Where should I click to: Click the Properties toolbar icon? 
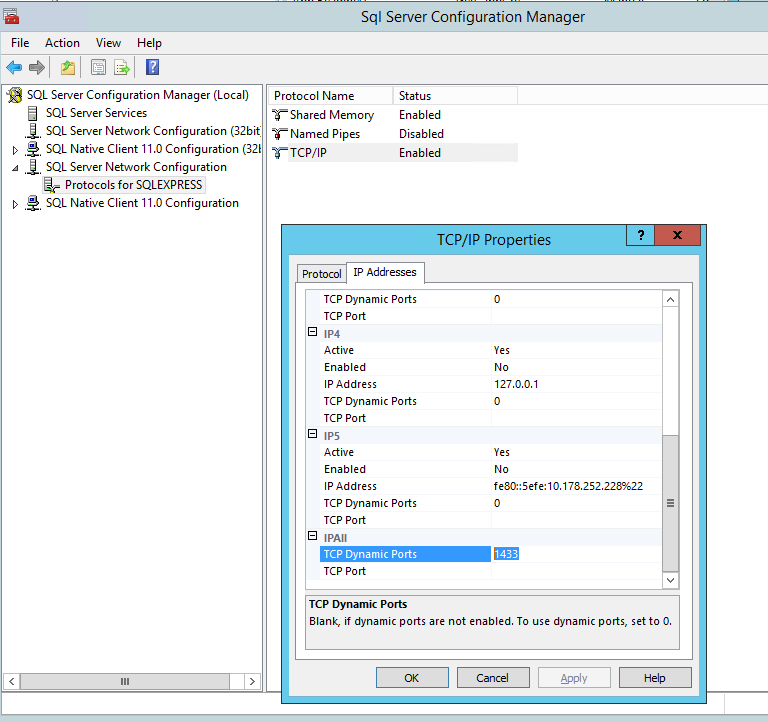click(98, 67)
